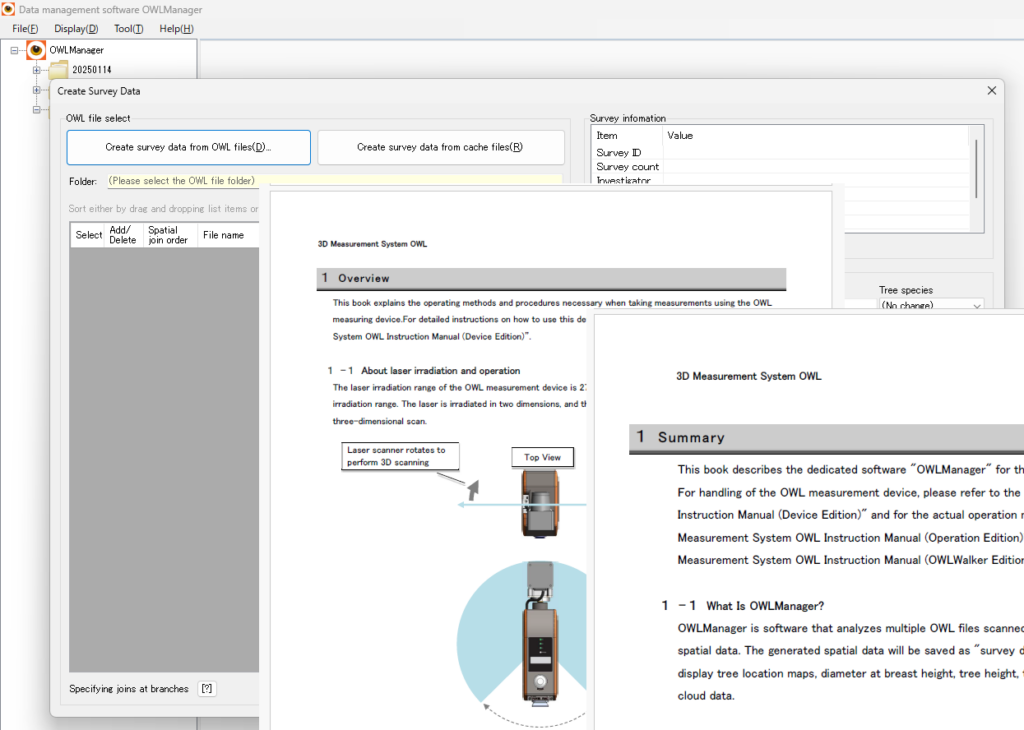
Task: Open the [?] help for branch joins
Action: [207, 688]
